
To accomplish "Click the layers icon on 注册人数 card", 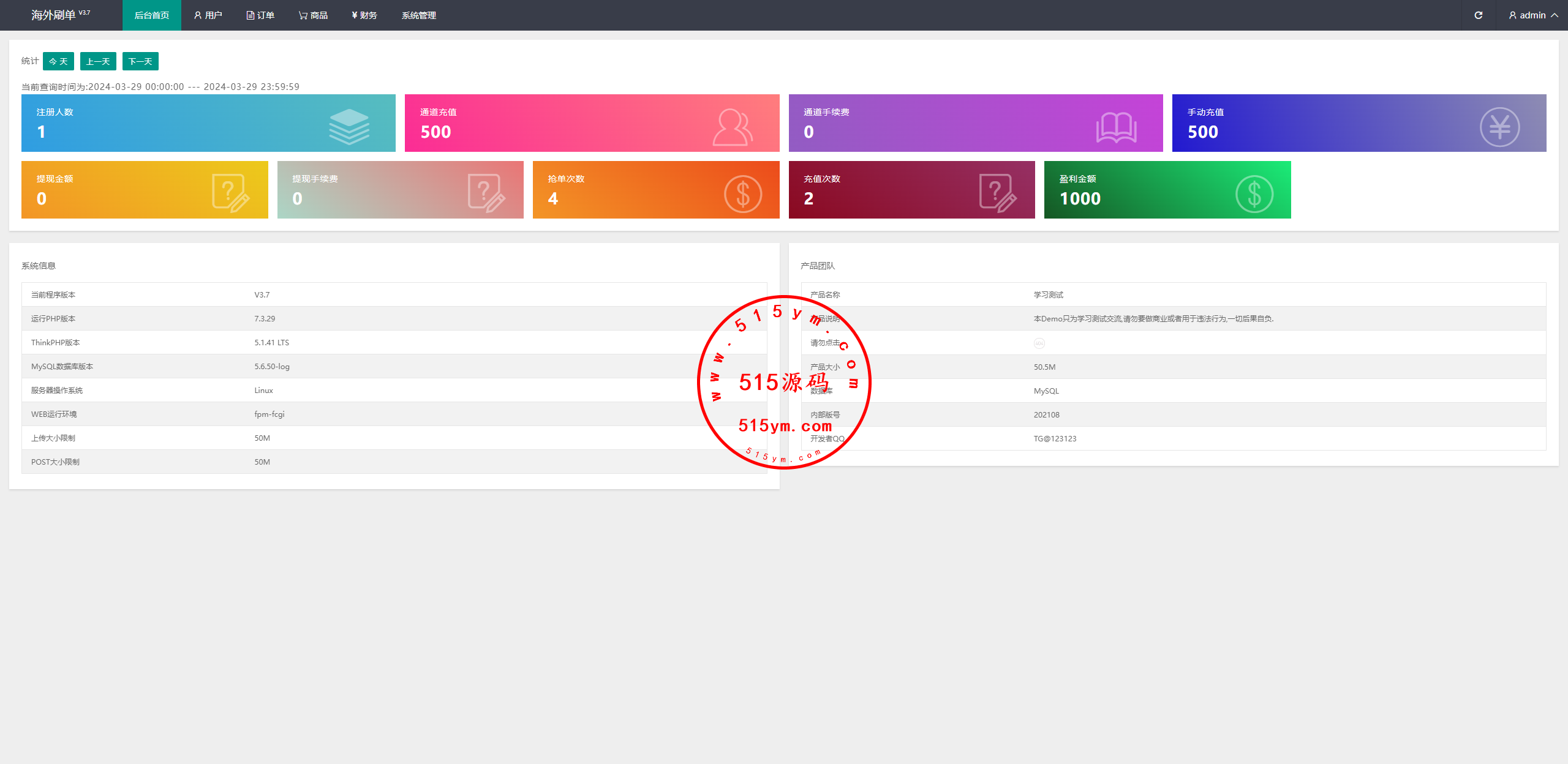I will coord(349,127).
